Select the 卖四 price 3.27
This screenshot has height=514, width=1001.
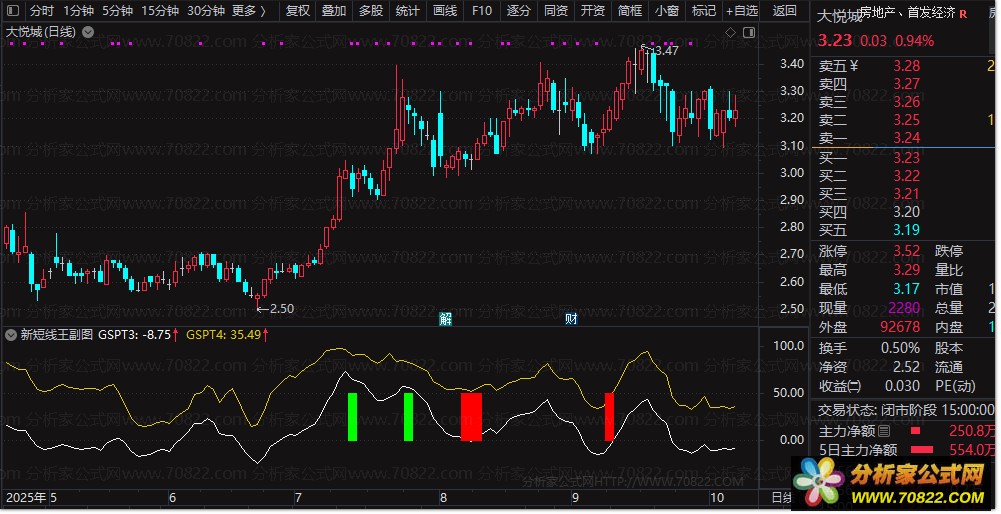(907, 84)
